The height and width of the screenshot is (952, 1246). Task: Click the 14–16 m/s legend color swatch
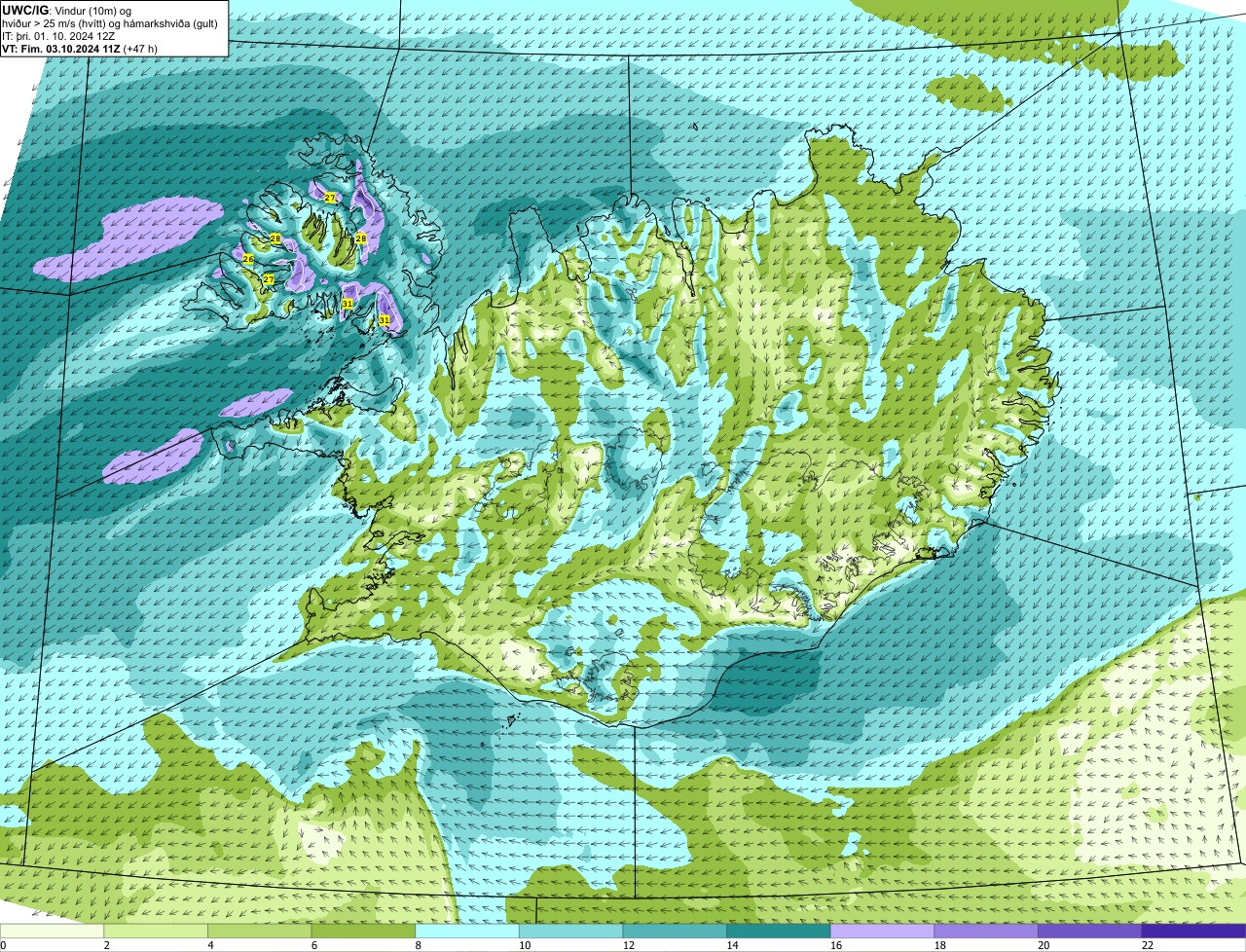tap(779, 931)
